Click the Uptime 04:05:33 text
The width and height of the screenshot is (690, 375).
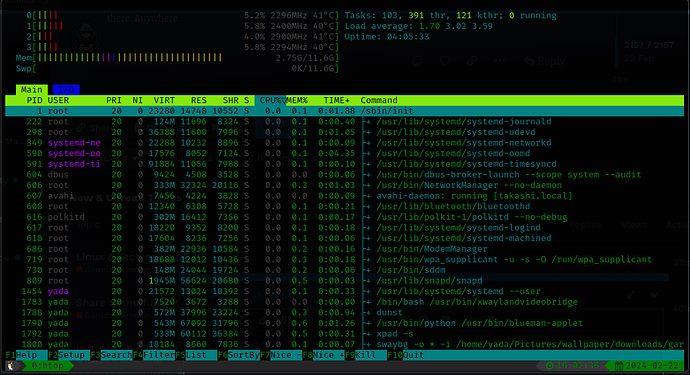coord(387,37)
